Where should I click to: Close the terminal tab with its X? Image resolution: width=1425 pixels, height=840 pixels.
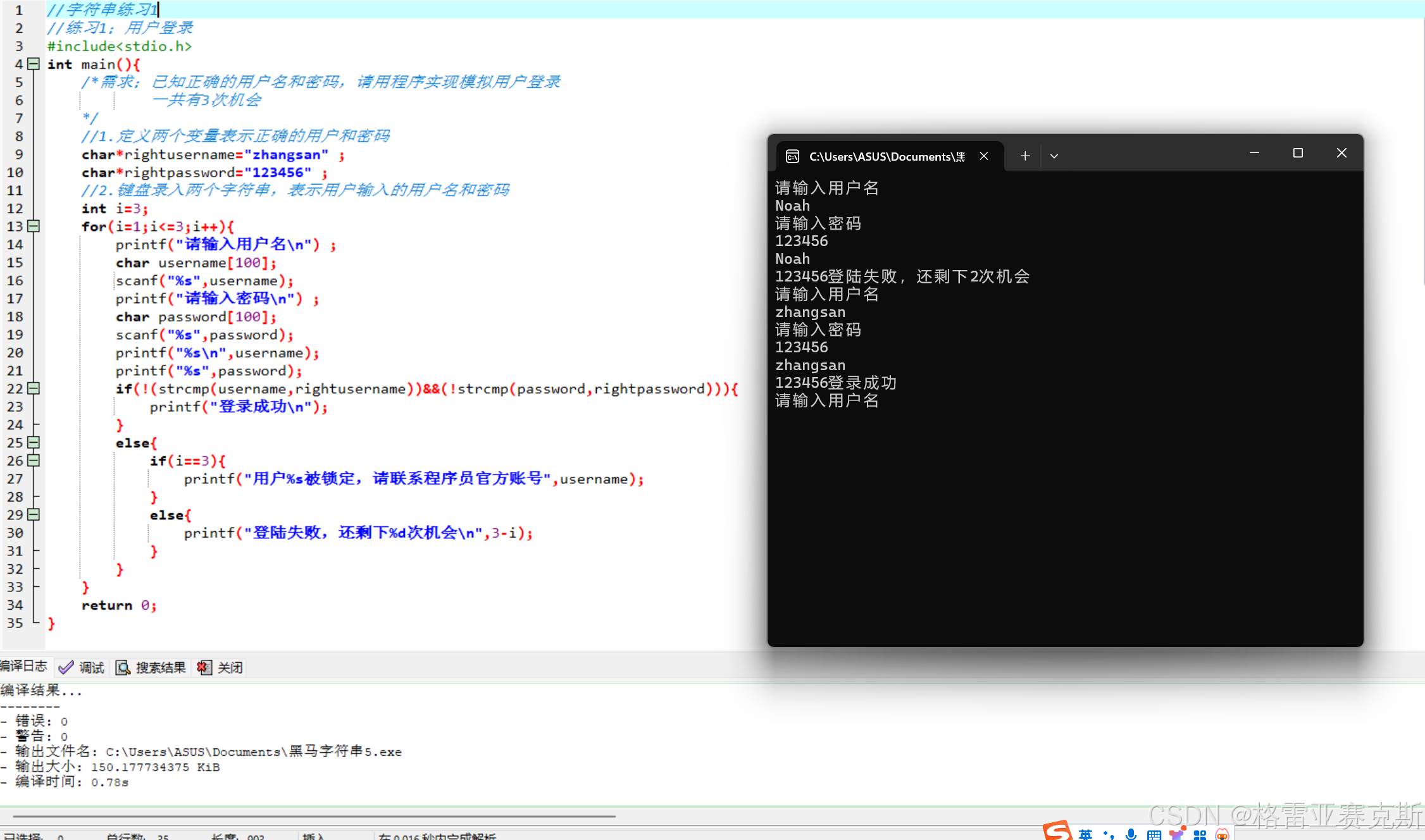[x=984, y=156]
